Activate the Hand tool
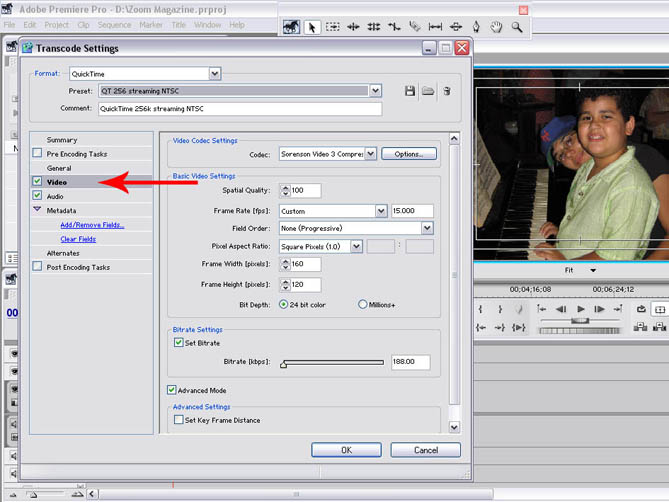Screen dimensions: 669x502 click(x=496, y=28)
